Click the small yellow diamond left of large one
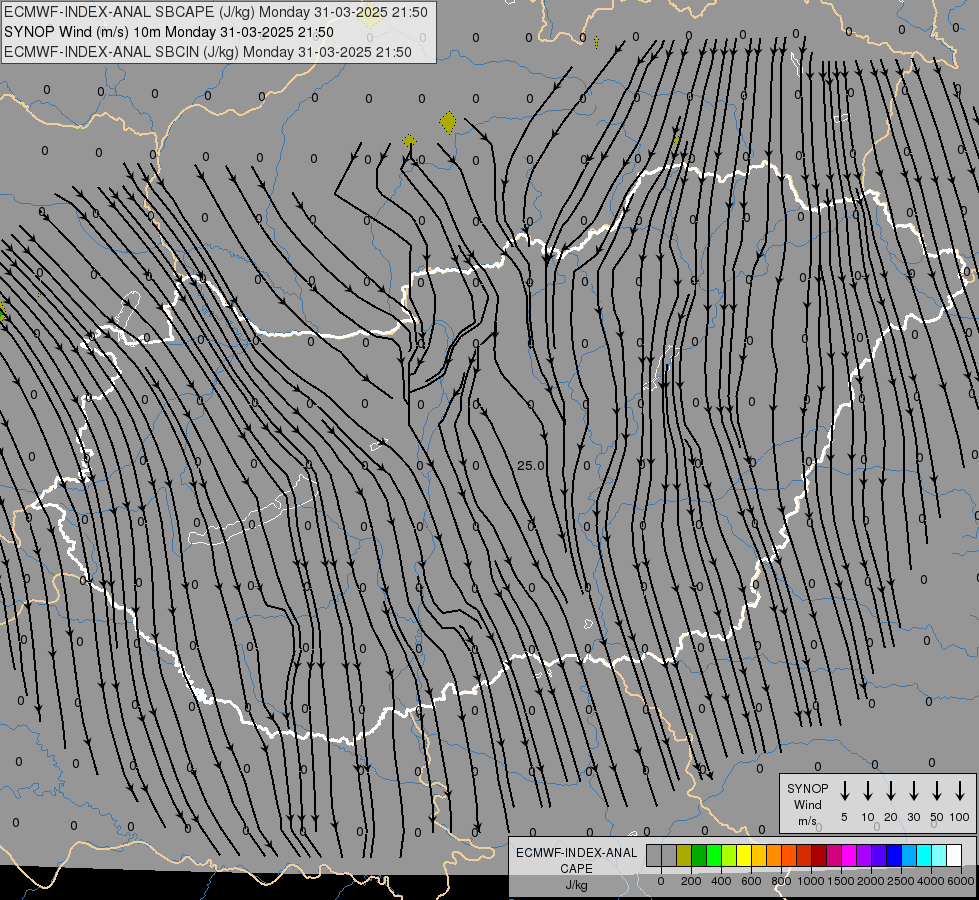Image resolution: width=979 pixels, height=900 pixels. [x=409, y=141]
